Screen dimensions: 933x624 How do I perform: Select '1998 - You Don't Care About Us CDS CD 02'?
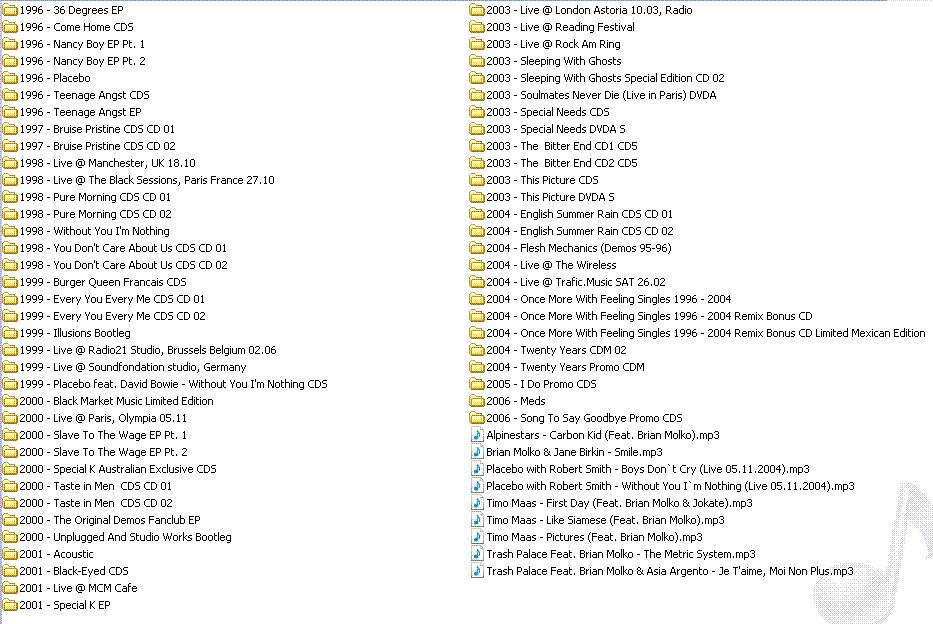(x=123, y=265)
